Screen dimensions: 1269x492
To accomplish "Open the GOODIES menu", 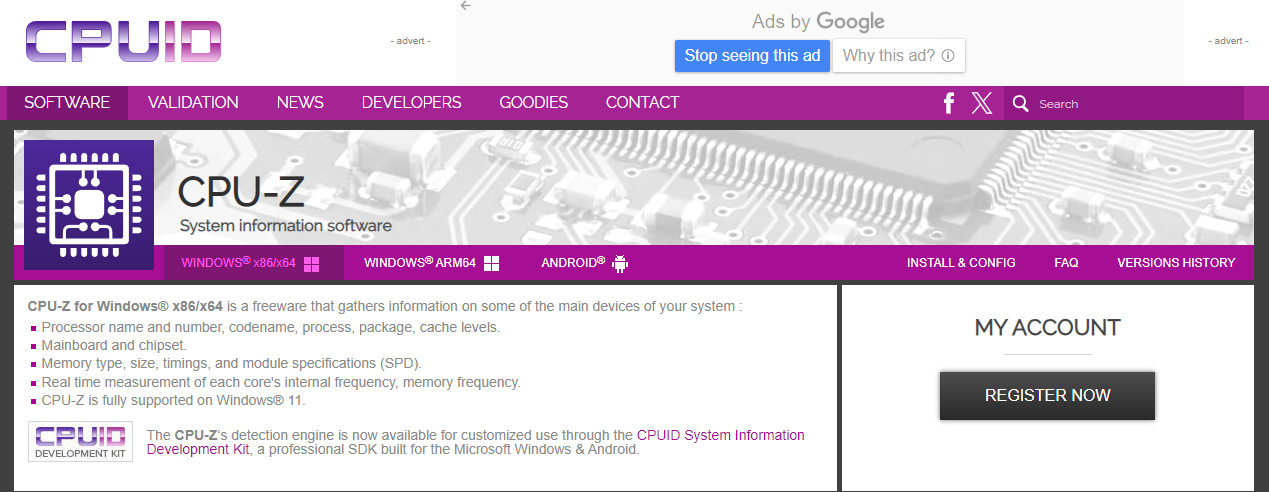I will pyautogui.click(x=533, y=102).
